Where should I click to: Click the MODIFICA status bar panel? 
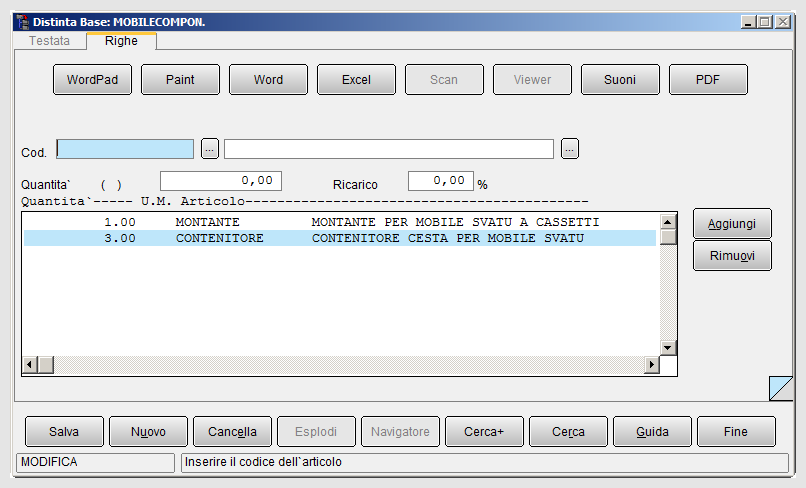point(96,462)
